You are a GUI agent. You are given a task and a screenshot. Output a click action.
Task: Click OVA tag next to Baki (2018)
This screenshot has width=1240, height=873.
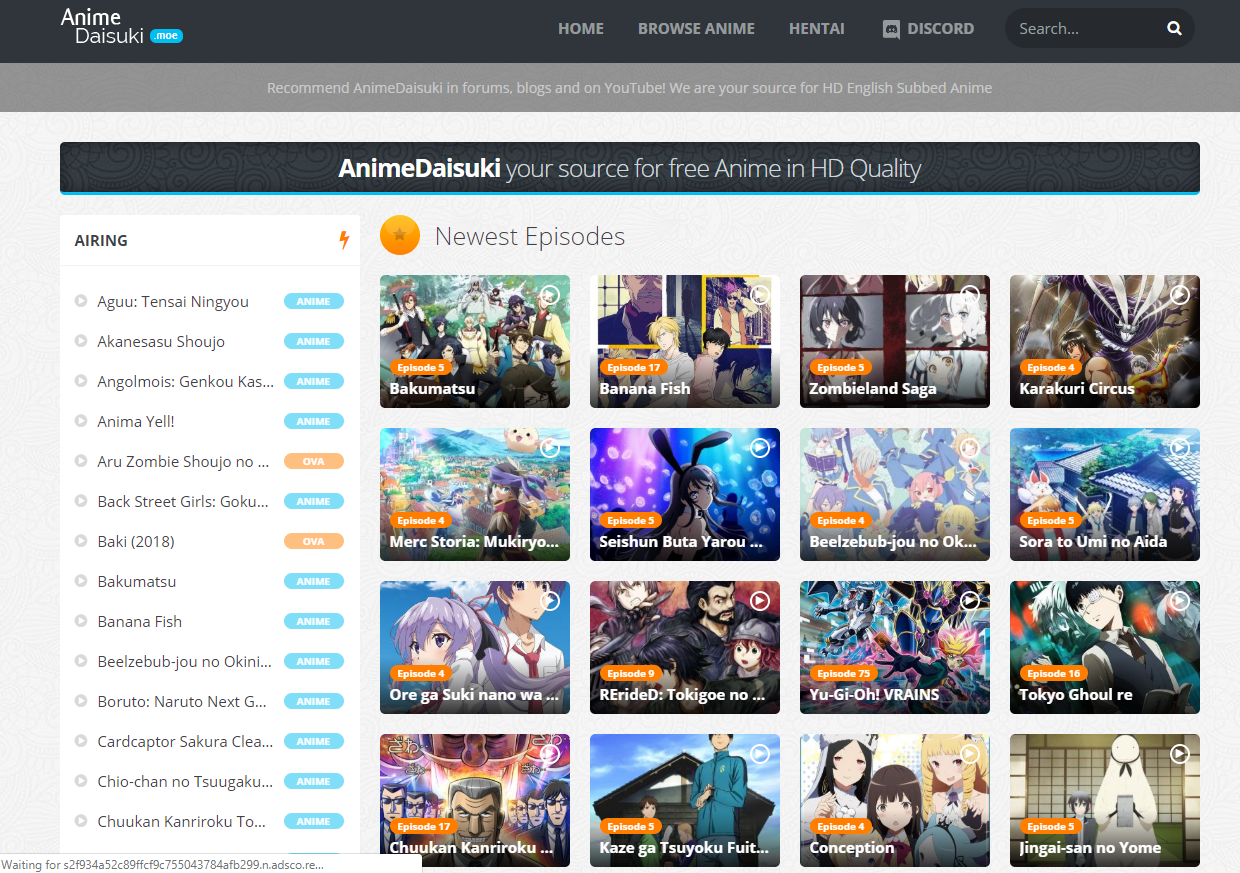click(x=314, y=541)
